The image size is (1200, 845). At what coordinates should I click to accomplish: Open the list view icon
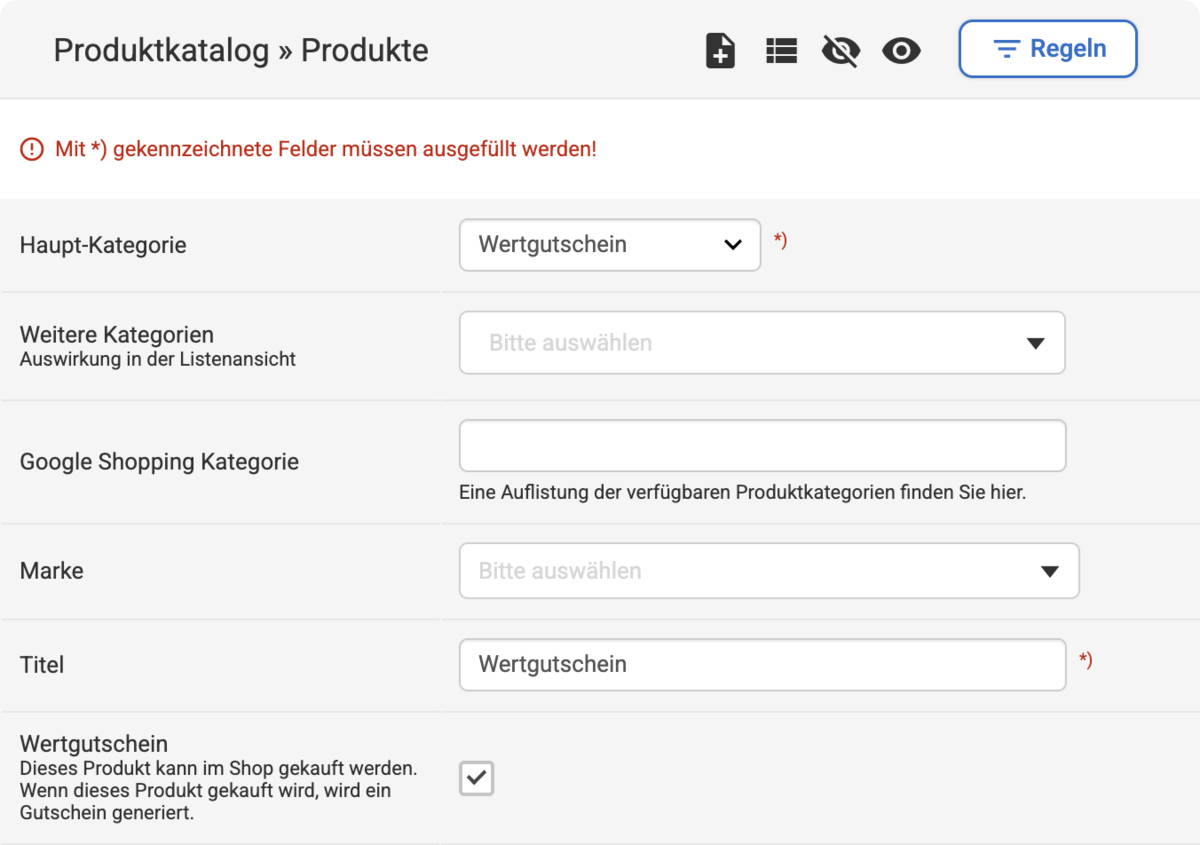pos(781,50)
